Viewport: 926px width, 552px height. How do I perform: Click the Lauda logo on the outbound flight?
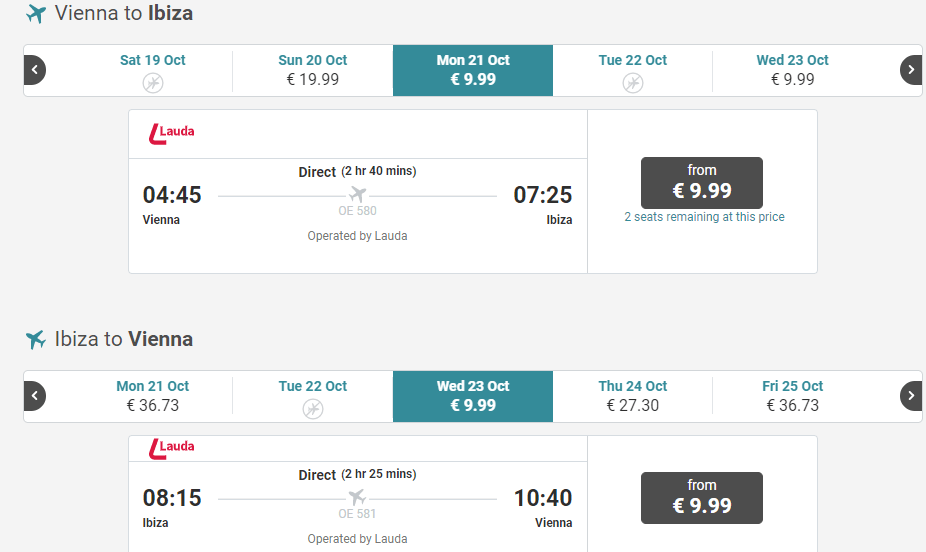point(171,134)
